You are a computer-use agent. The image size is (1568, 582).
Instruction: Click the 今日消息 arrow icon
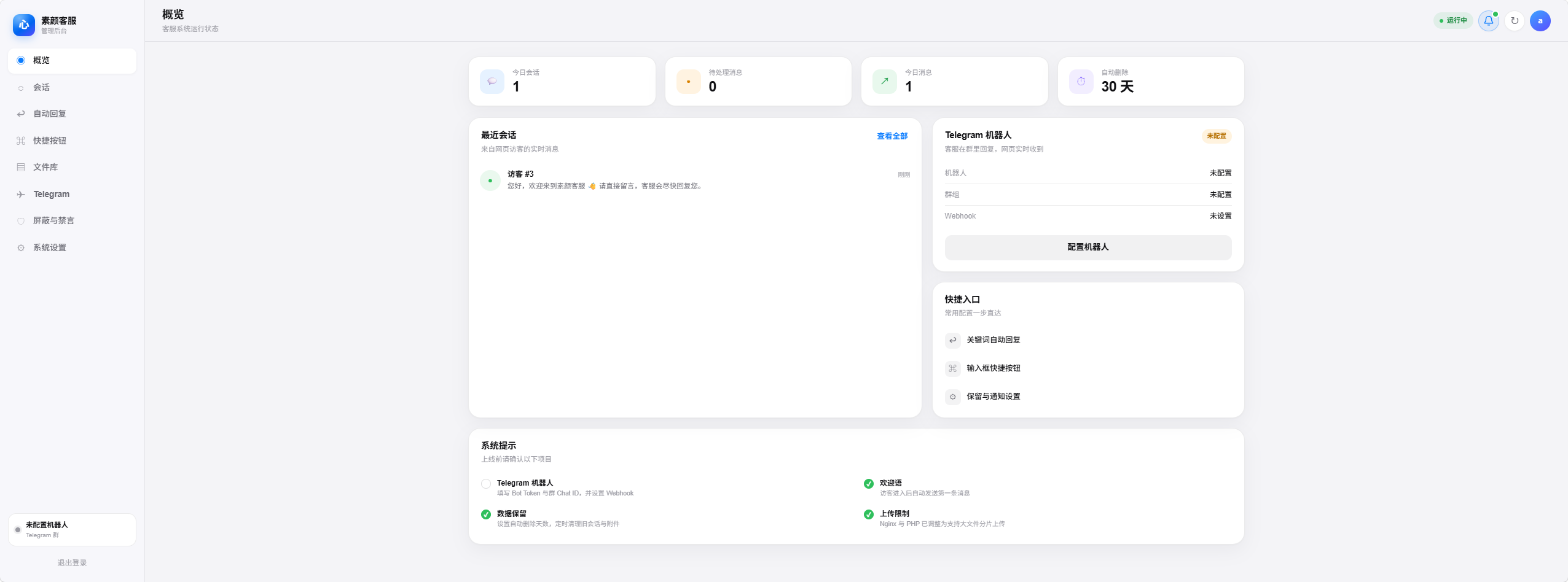pos(885,82)
